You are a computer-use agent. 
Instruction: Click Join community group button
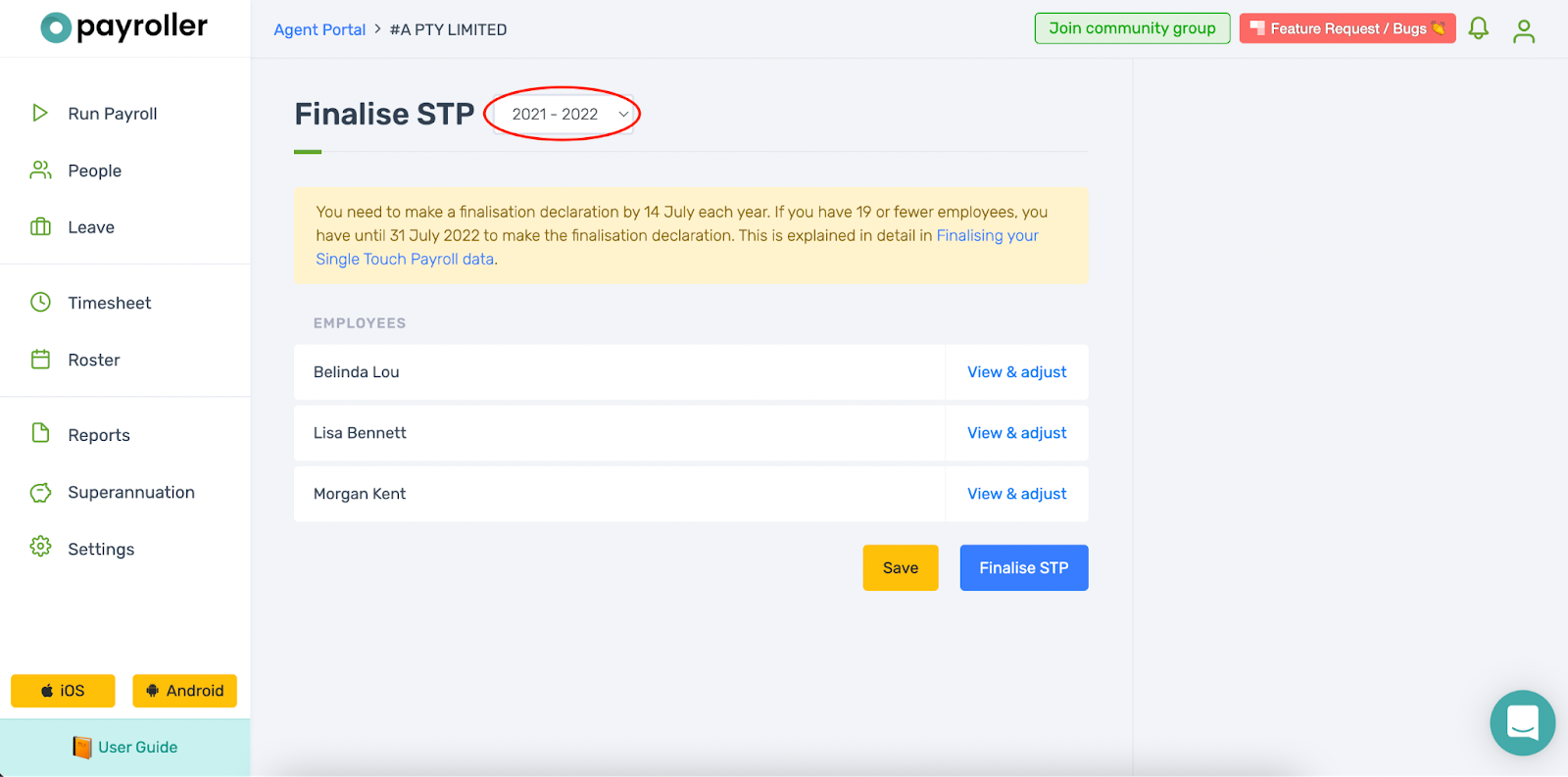pos(1132,28)
